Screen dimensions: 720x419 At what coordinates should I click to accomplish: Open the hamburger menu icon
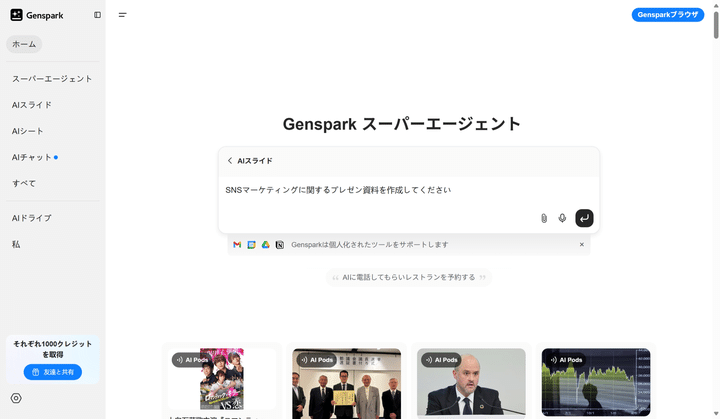tap(122, 15)
